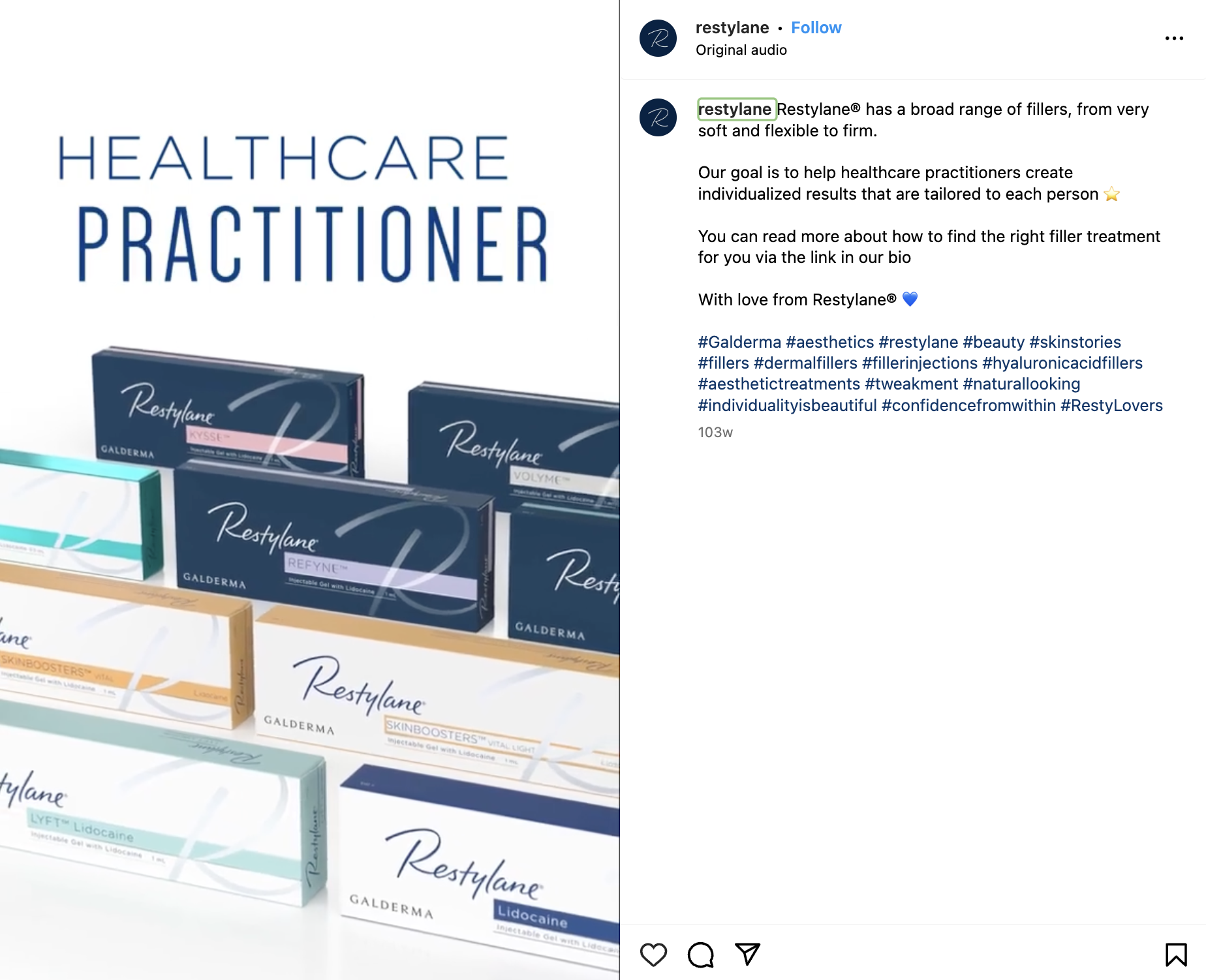Viewport: 1206px width, 980px height.
Task: Open the #individualityisbeautiful hashtag
Action: (787, 405)
